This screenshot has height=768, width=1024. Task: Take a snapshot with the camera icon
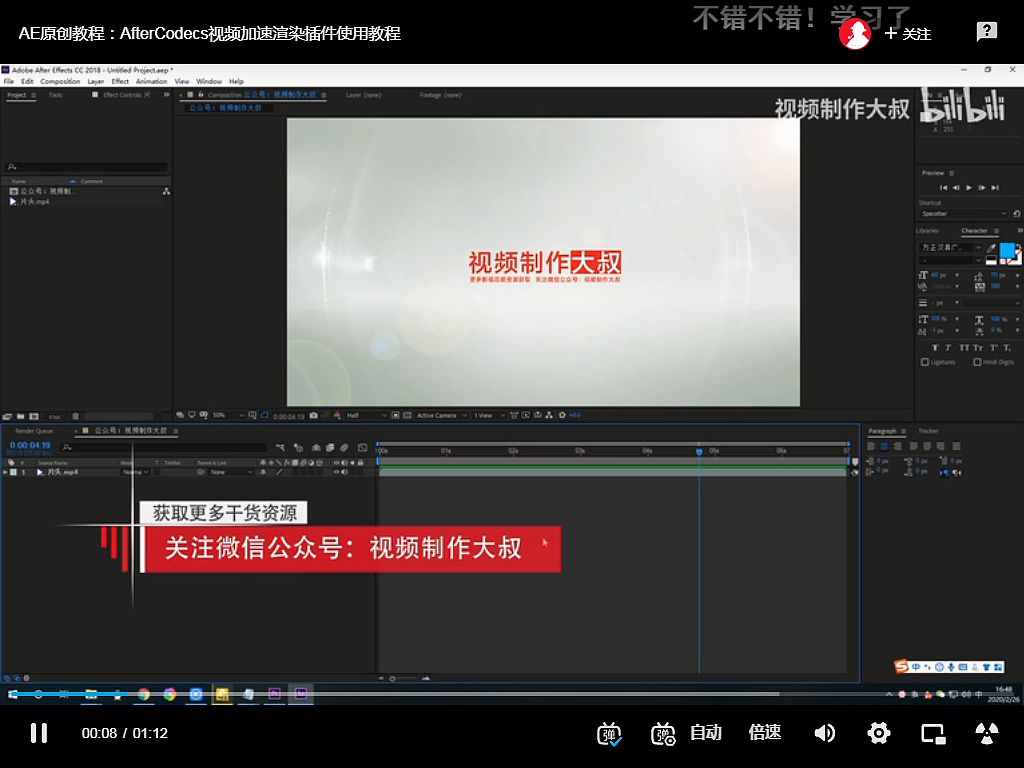pos(313,414)
